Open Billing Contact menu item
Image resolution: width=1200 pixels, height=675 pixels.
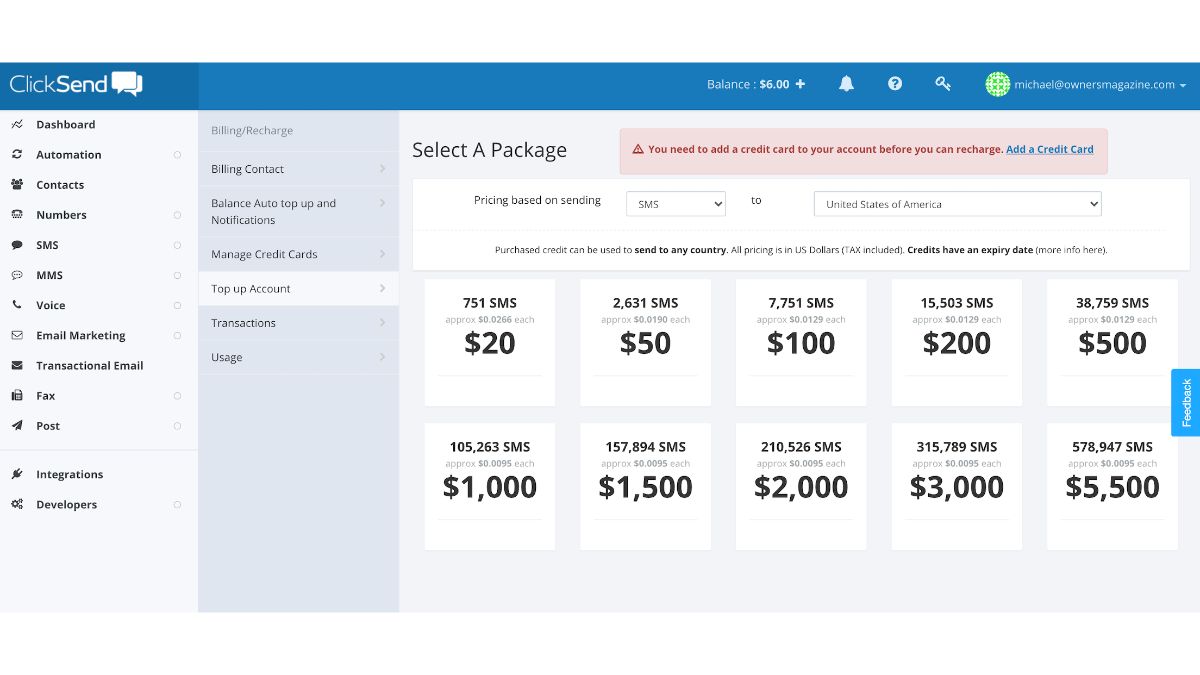(298, 169)
